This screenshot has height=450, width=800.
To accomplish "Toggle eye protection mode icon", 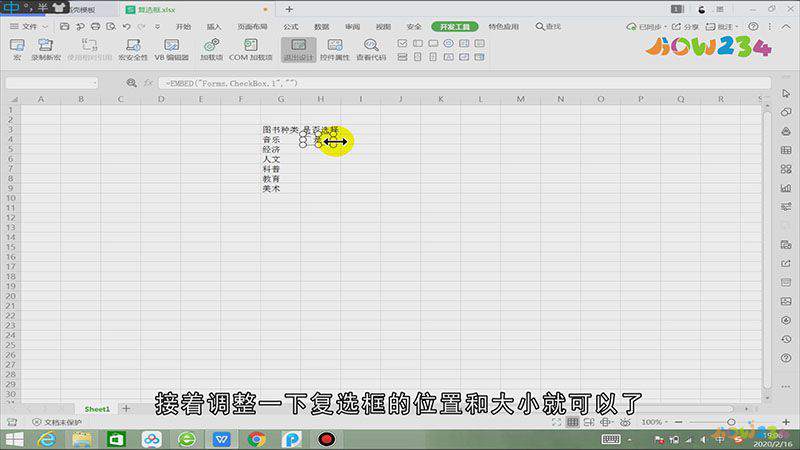I will 625,422.
